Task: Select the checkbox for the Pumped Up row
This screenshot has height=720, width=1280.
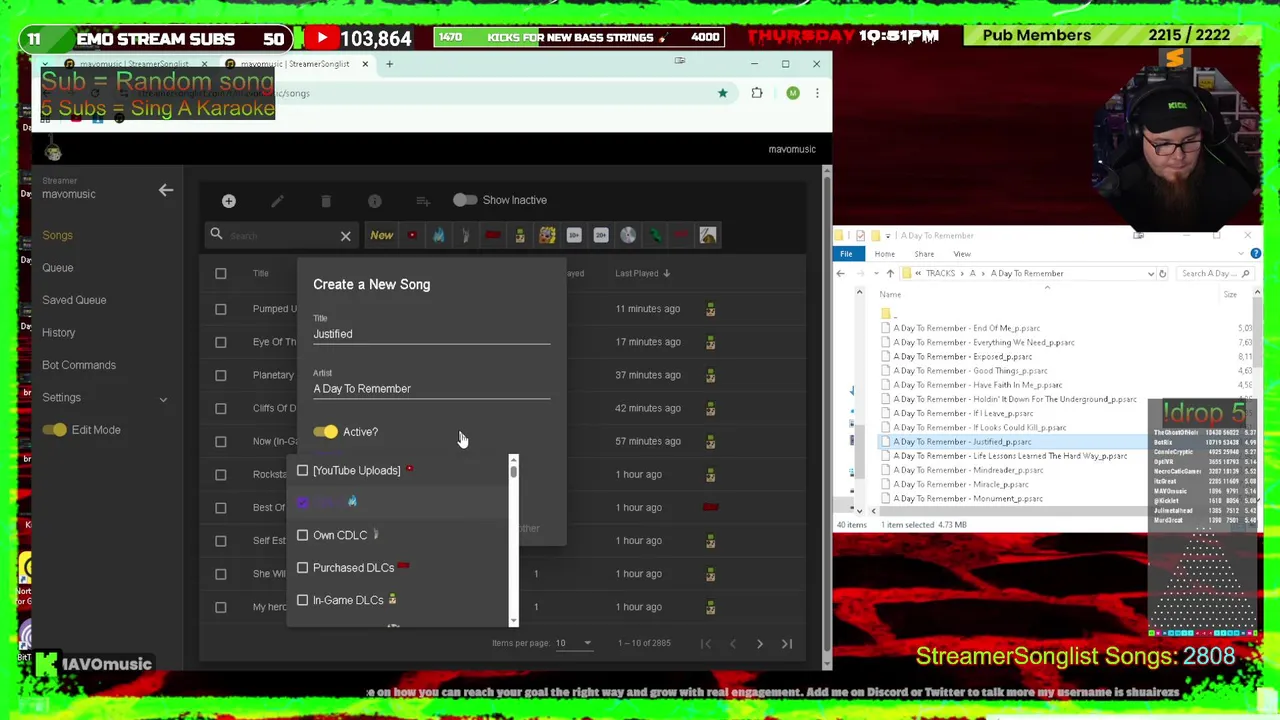Action: coord(221,309)
